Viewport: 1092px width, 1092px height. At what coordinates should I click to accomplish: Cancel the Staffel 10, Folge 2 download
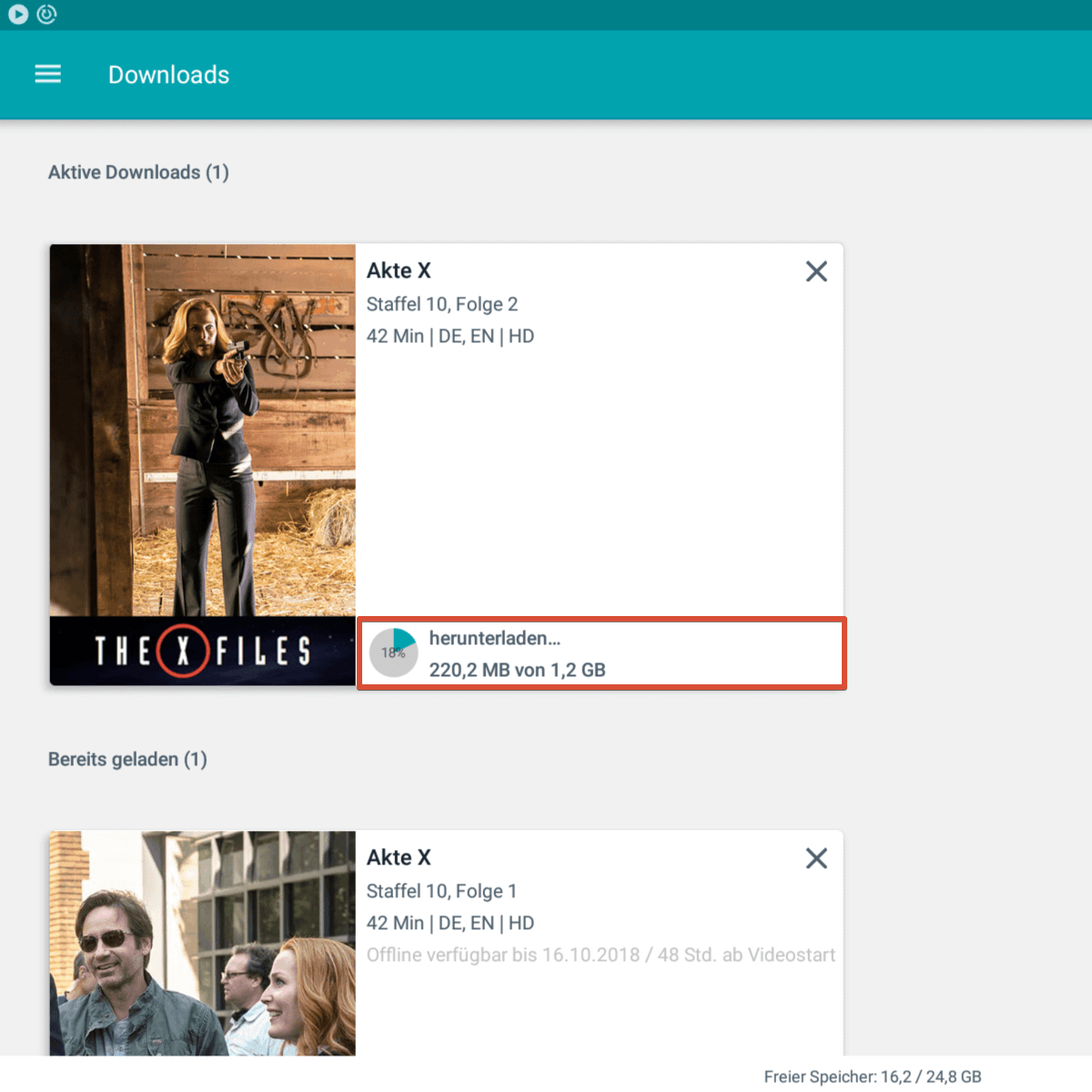(816, 271)
